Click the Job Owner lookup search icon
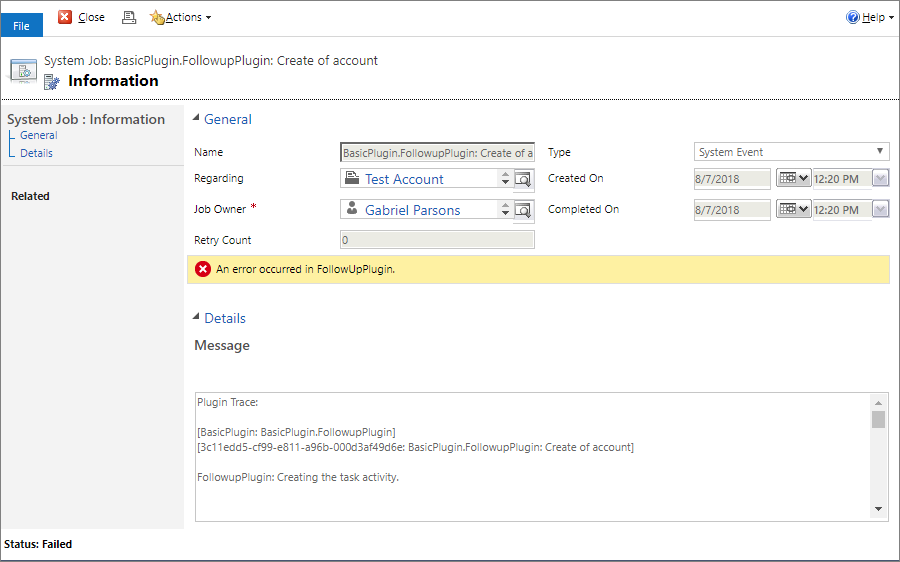Screen dimensions: 900x562 [524, 210]
